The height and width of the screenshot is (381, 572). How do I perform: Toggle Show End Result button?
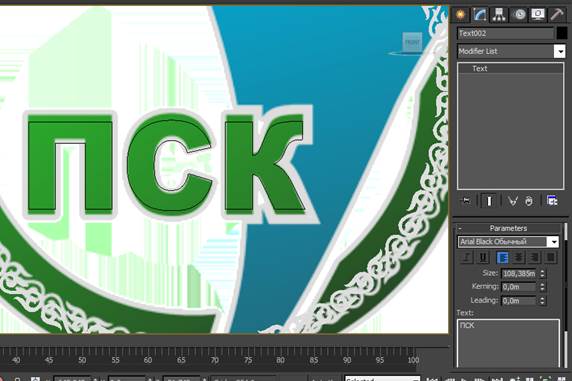click(x=489, y=201)
